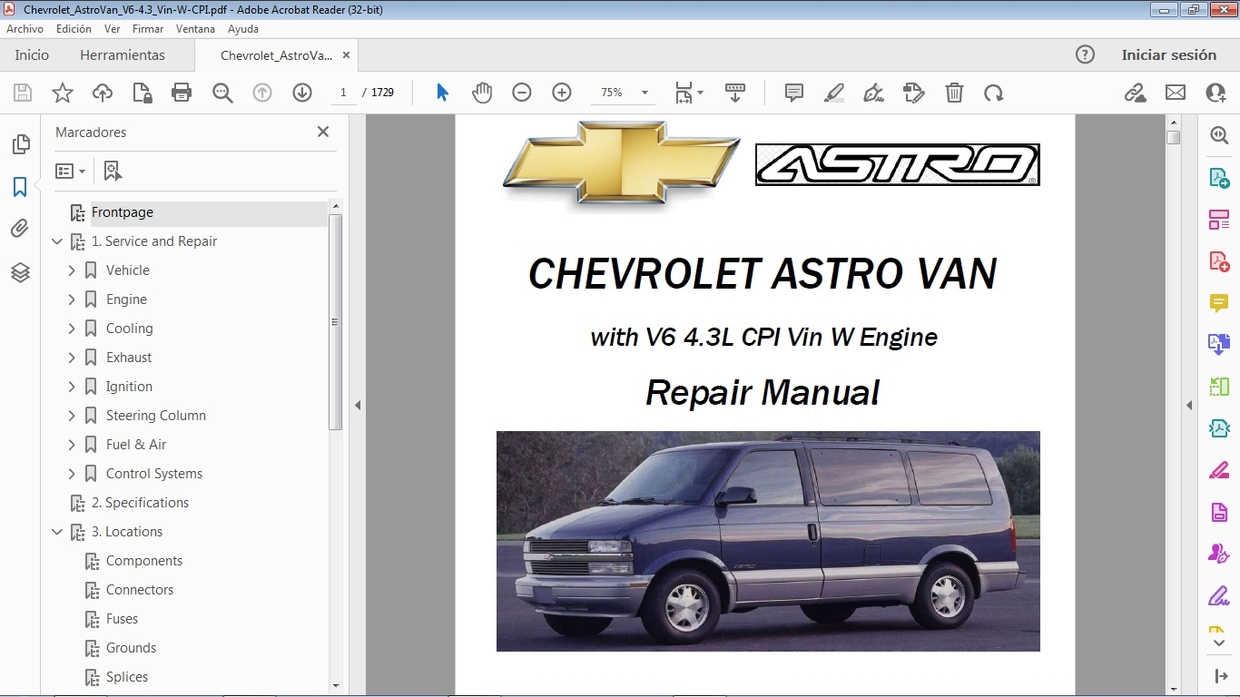Open the Search tool in right panel
The width and height of the screenshot is (1240, 697).
[x=1218, y=134]
